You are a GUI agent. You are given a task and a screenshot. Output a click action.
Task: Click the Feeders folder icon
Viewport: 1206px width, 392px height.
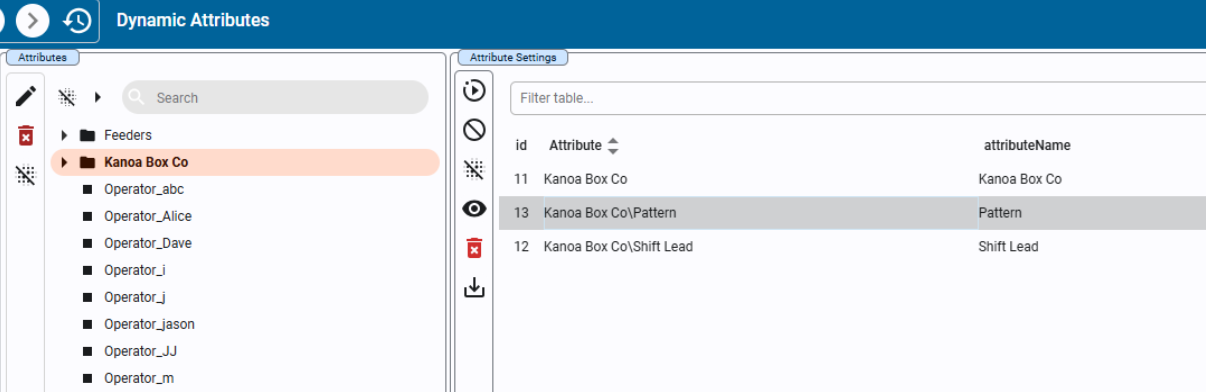(87, 135)
